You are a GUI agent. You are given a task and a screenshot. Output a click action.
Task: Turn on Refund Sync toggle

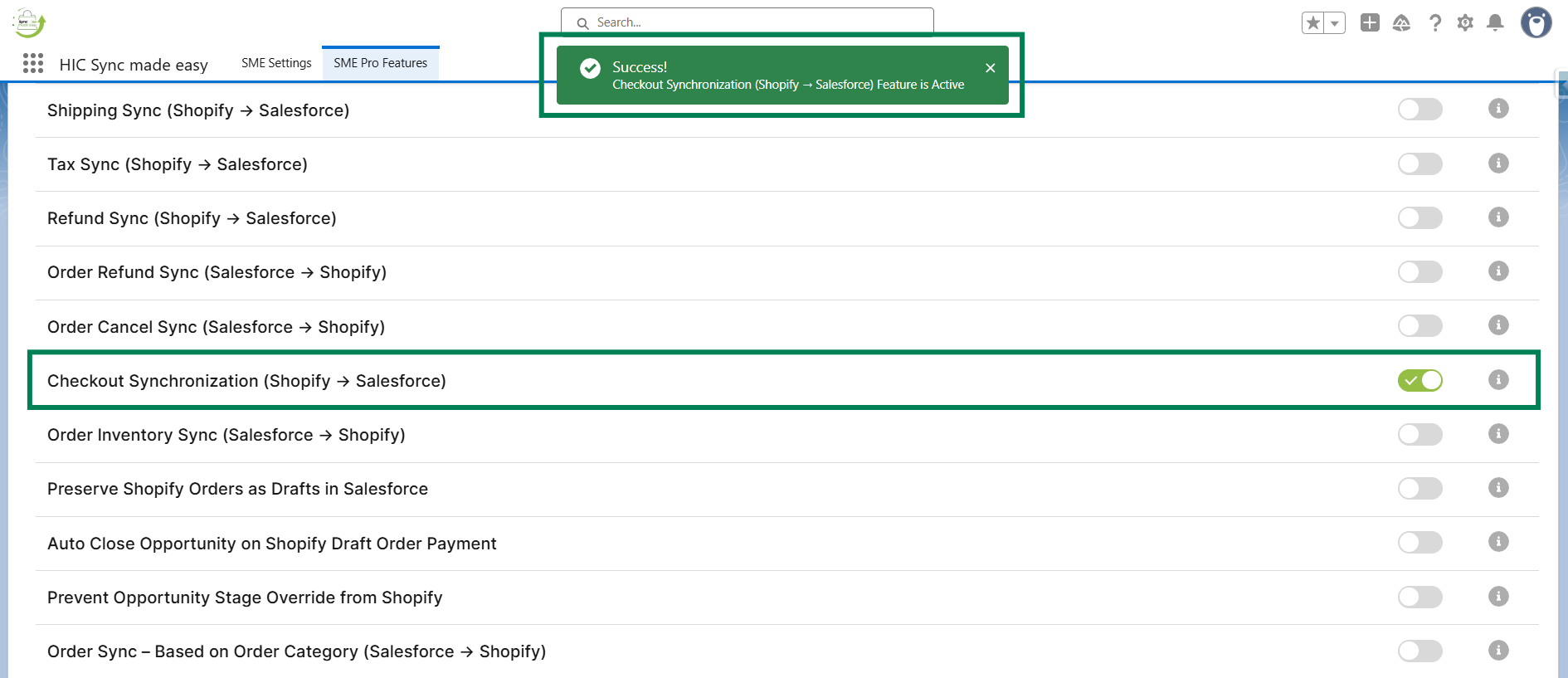point(1419,218)
